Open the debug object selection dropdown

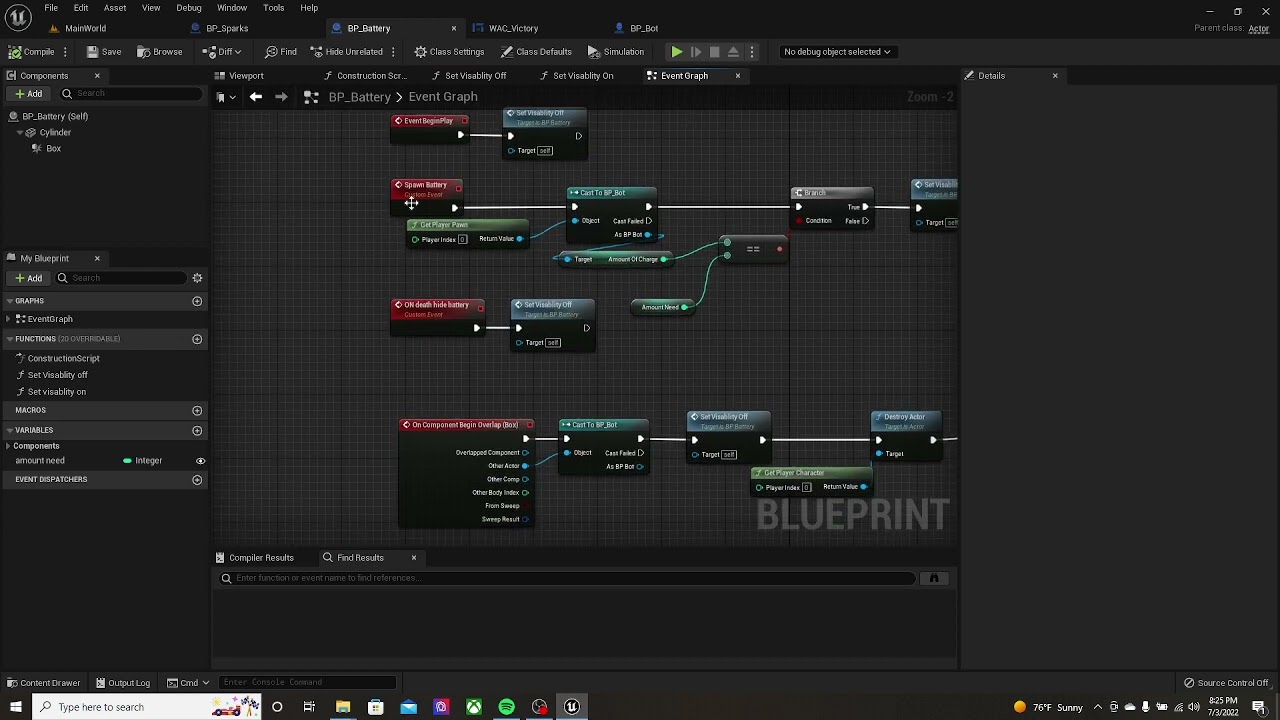(837, 52)
